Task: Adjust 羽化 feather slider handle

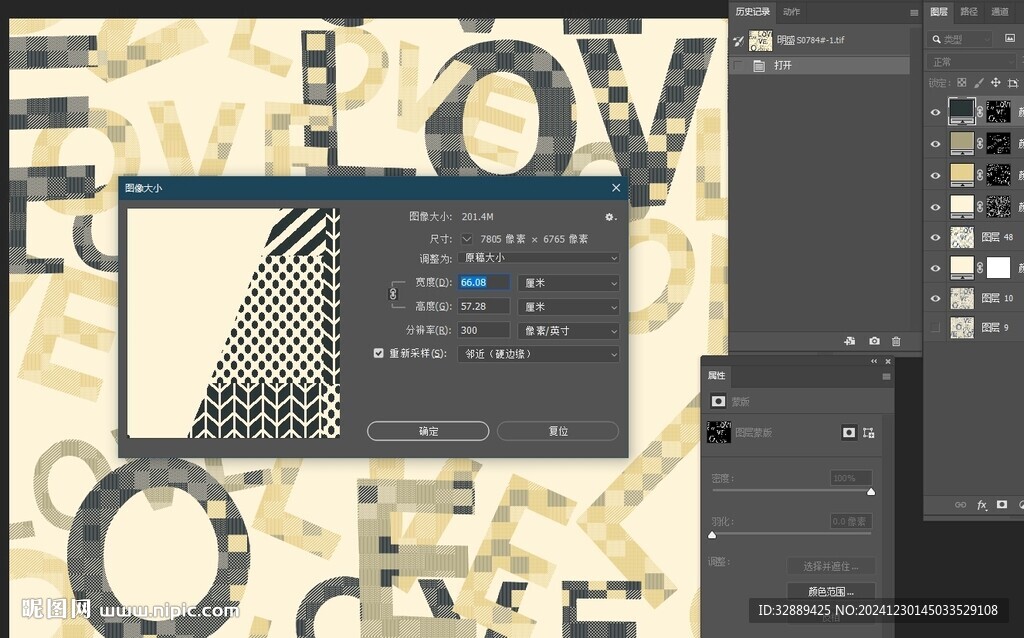Action: (x=712, y=535)
